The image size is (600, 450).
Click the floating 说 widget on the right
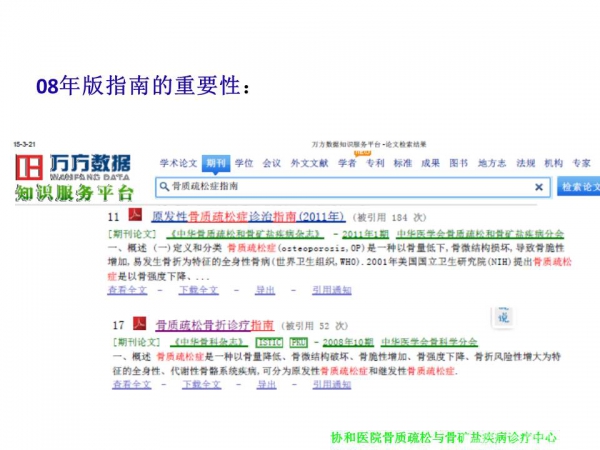click(503, 316)
